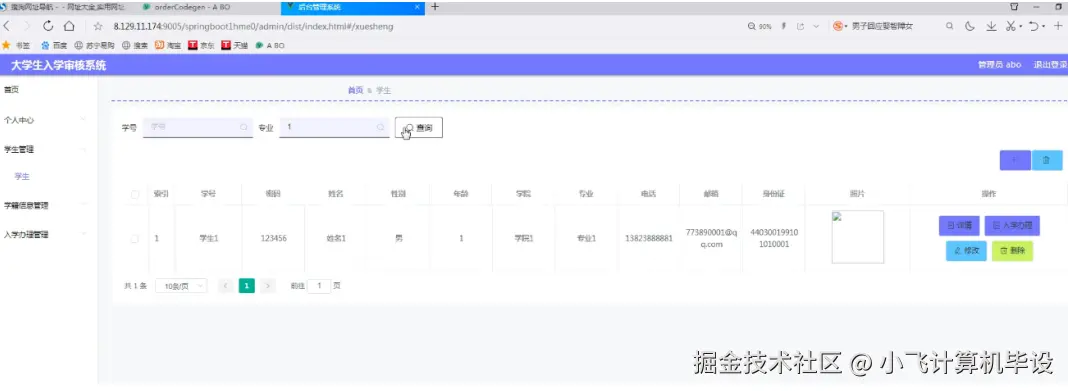
Task: Click the plus icon at toolbar's right end
Action: (x=1058, y=27)
